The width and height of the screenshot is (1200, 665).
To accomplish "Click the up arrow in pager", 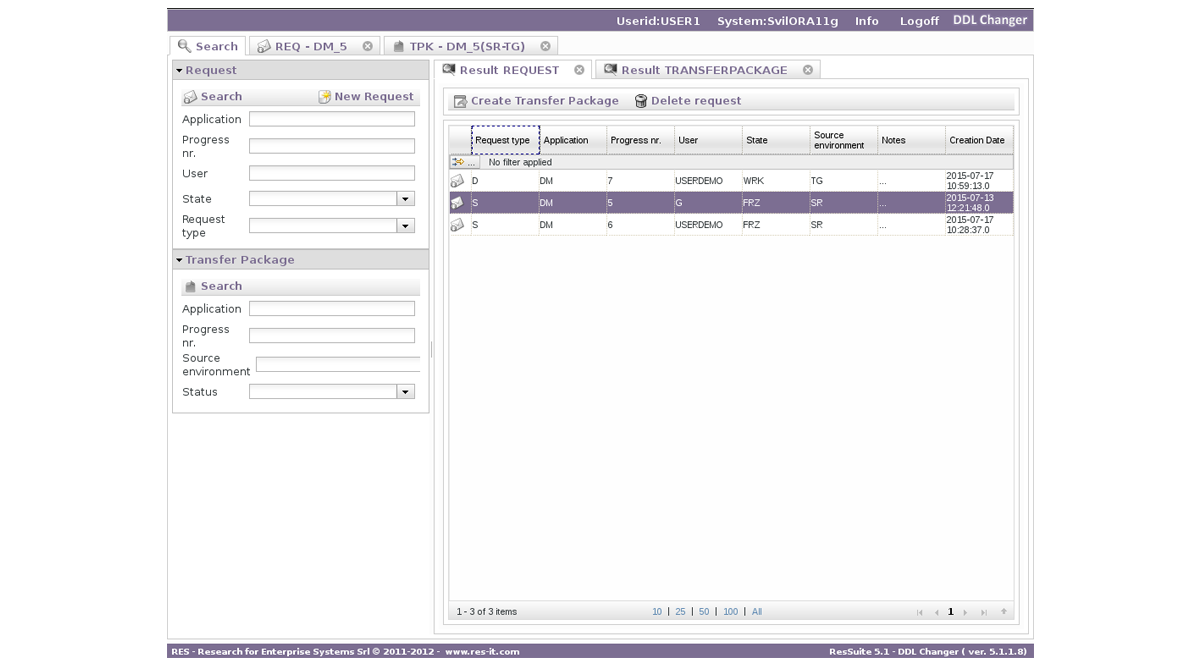I will (x=1004, y=612).
